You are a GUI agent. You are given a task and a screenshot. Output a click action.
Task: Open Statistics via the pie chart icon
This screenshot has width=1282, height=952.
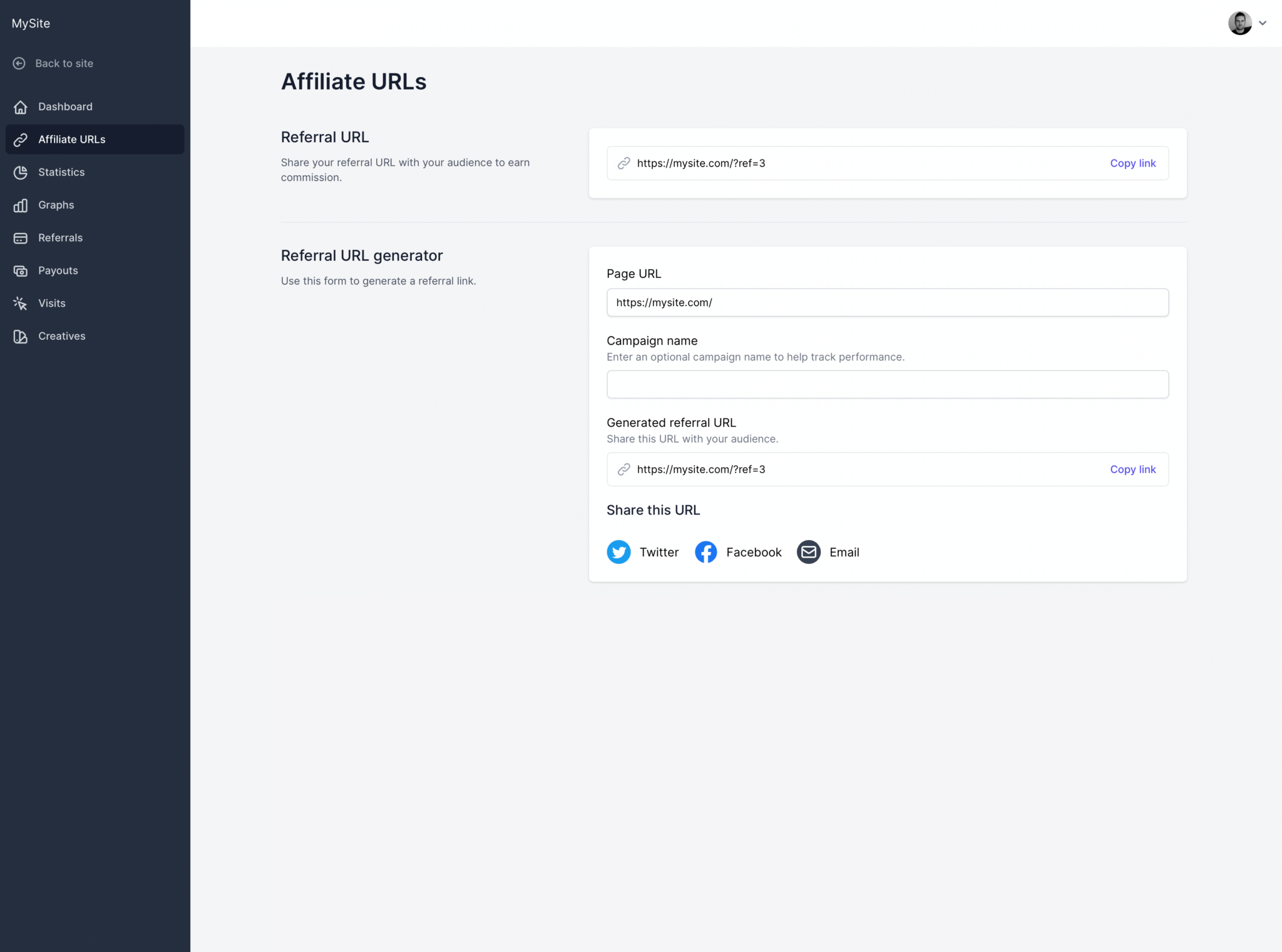[x=21, y=172]
